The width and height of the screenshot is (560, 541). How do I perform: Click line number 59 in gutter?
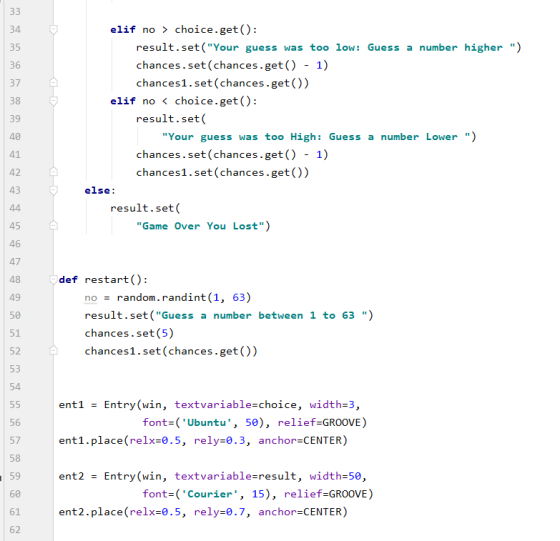(15, 476)
